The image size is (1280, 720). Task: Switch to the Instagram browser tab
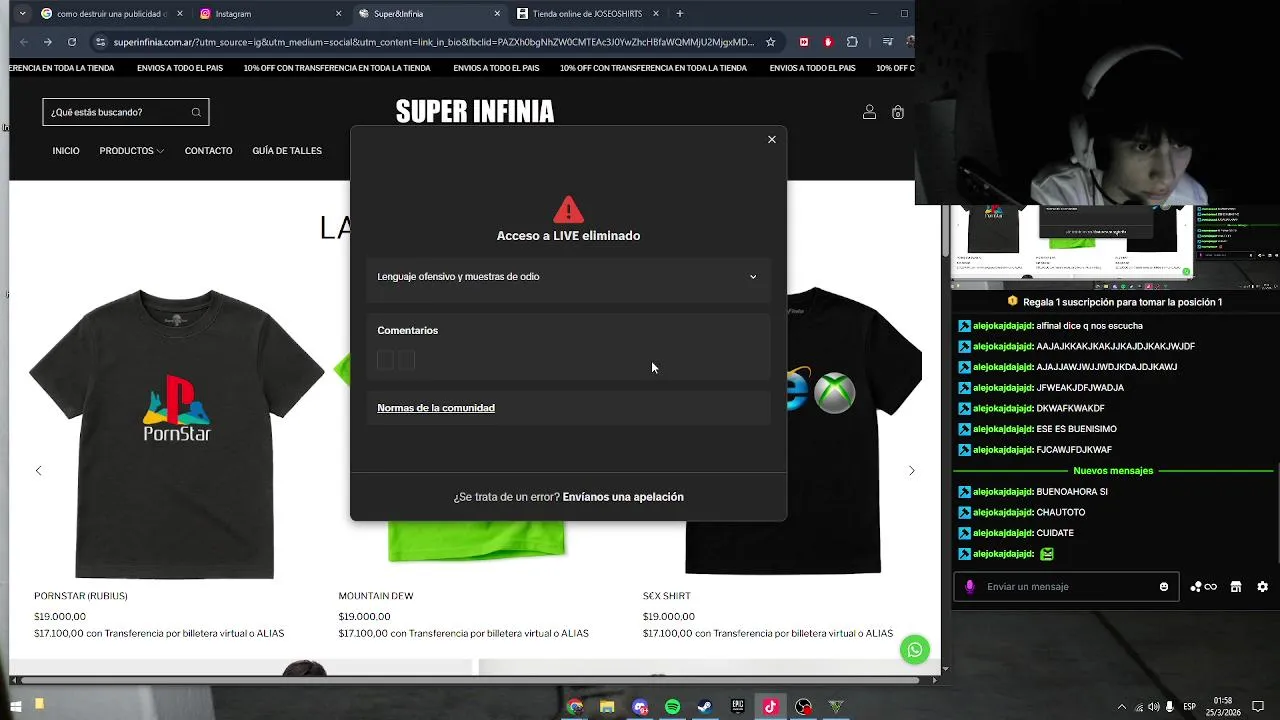[x=270, y=14]
